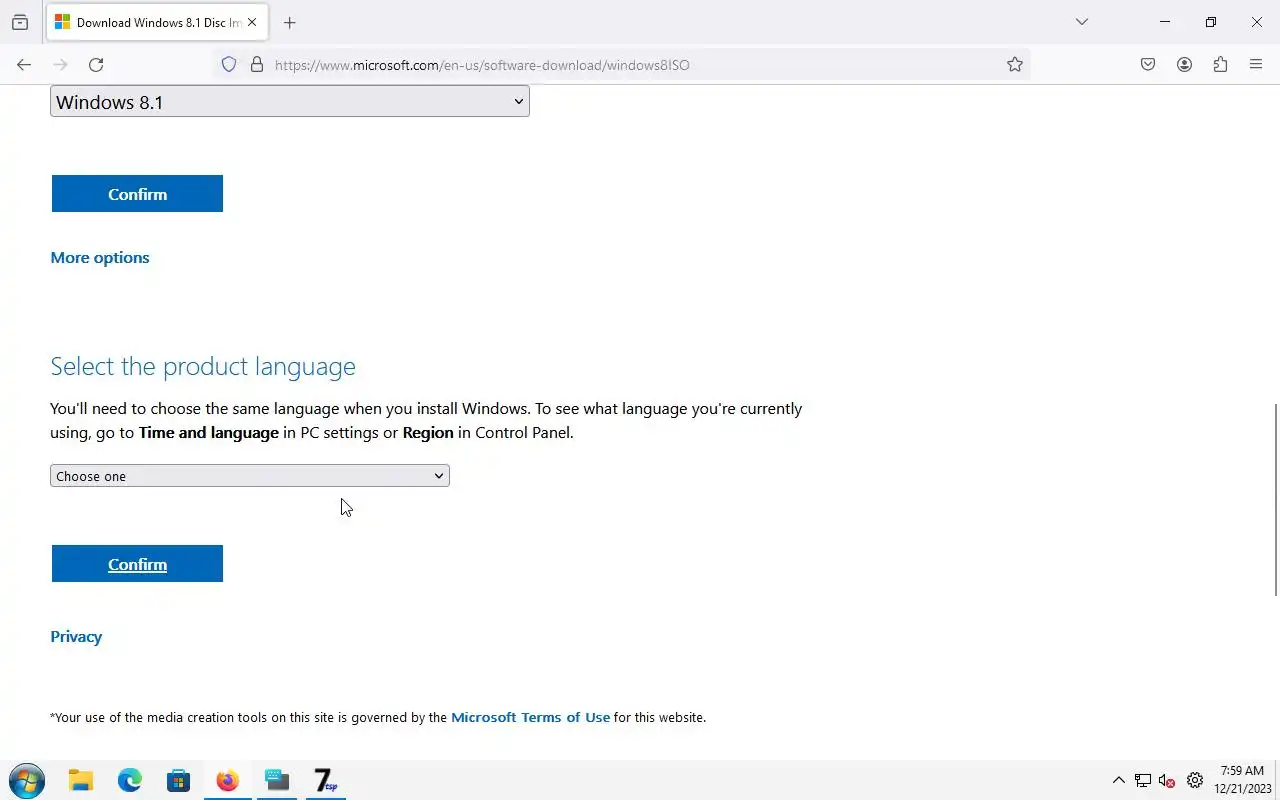Open the settings gear tray icon
The height and width of the screenshot is (800, 1280).
(1195, 781)
